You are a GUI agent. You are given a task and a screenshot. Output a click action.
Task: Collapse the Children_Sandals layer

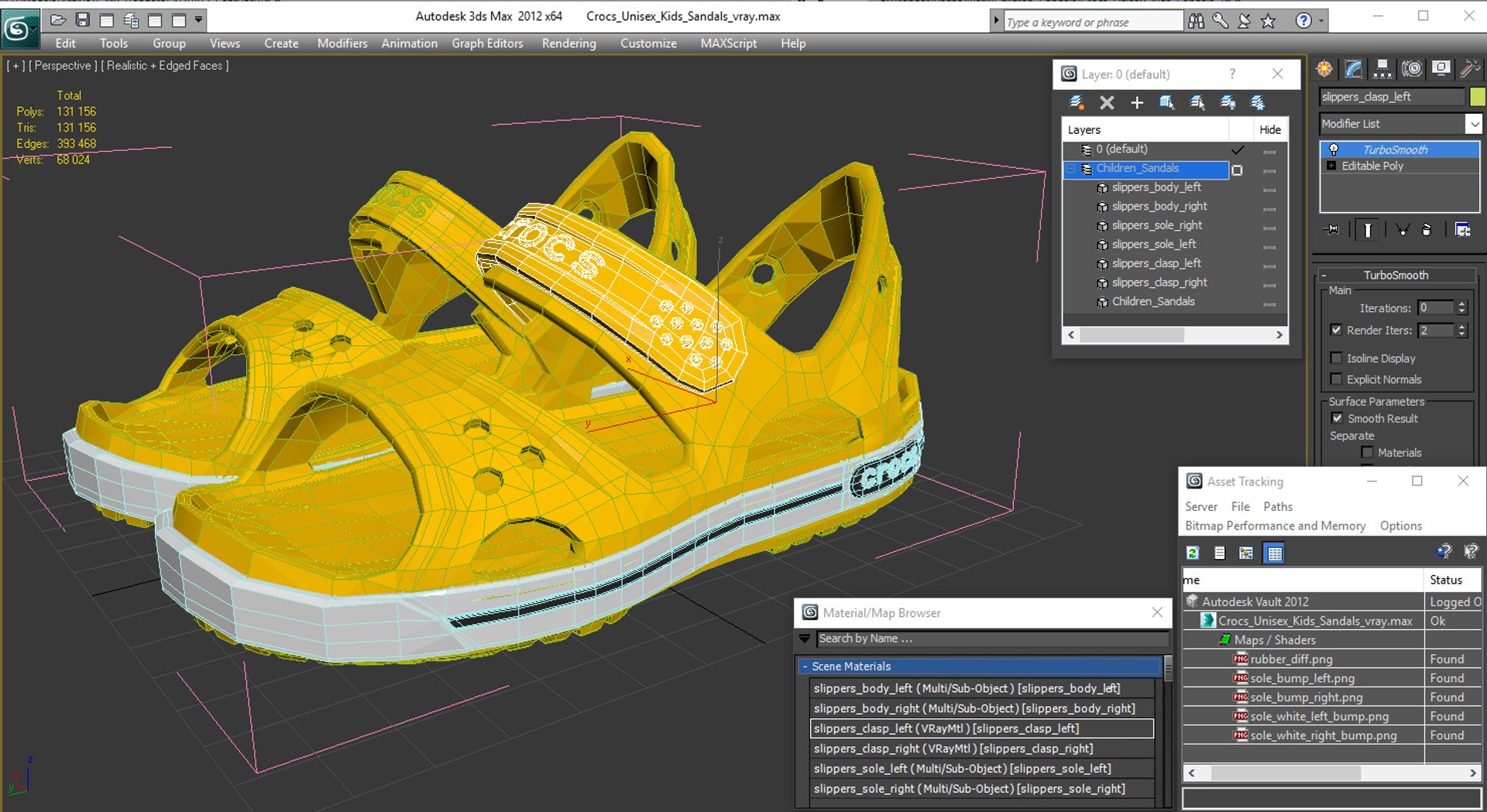[1071, 168]
